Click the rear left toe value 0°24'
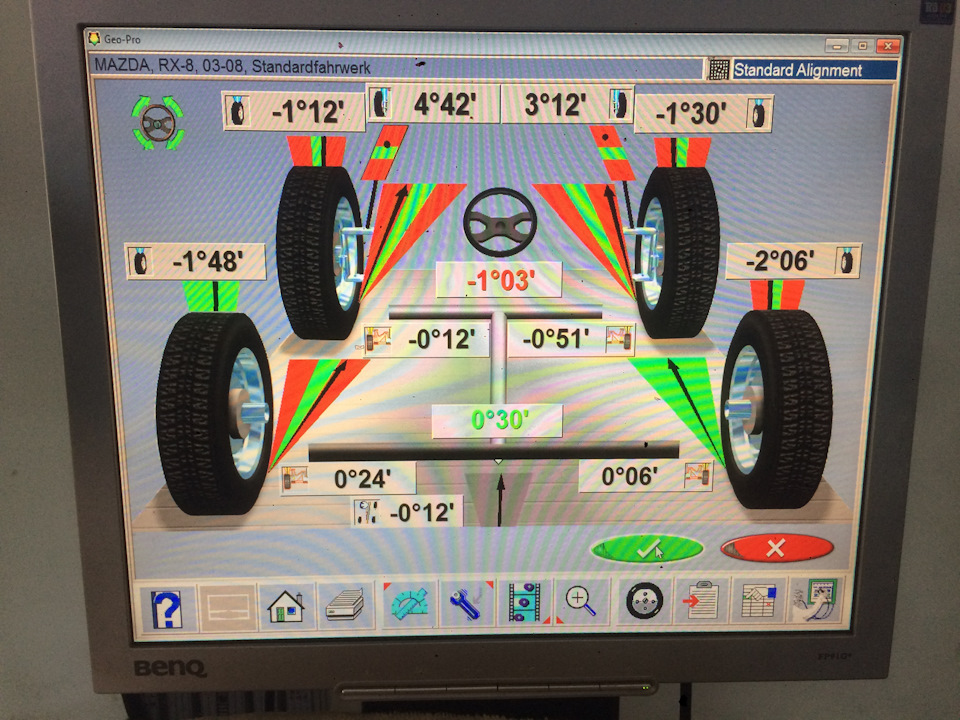The height and width of the screenshot is (720, 960). (x=362, y=479)
